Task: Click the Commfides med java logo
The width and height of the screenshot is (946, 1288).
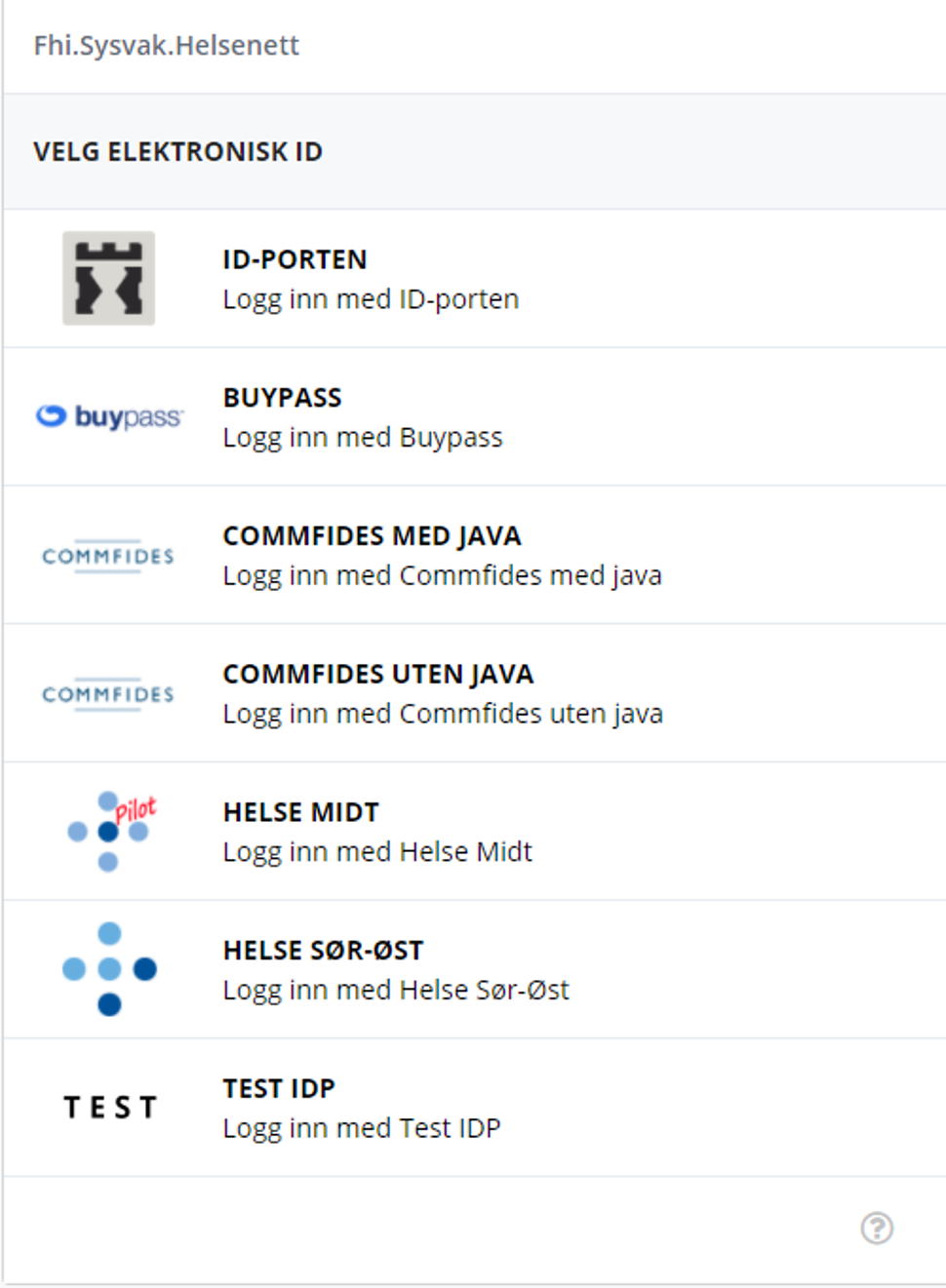Action: [108, 556]
